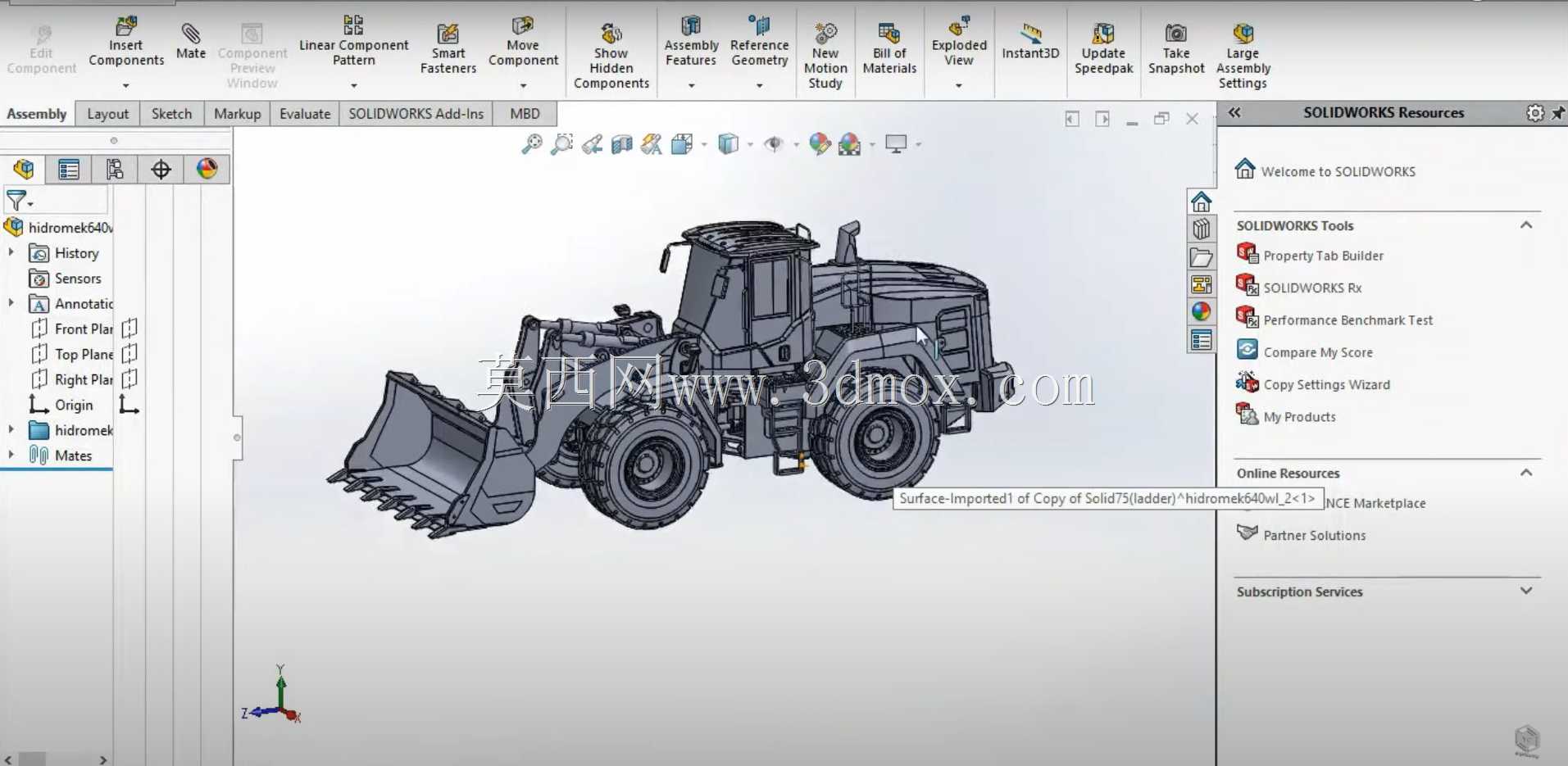
Task: Collapse the SOLIDWORKS Tools section
Action: coord(1526,225)
